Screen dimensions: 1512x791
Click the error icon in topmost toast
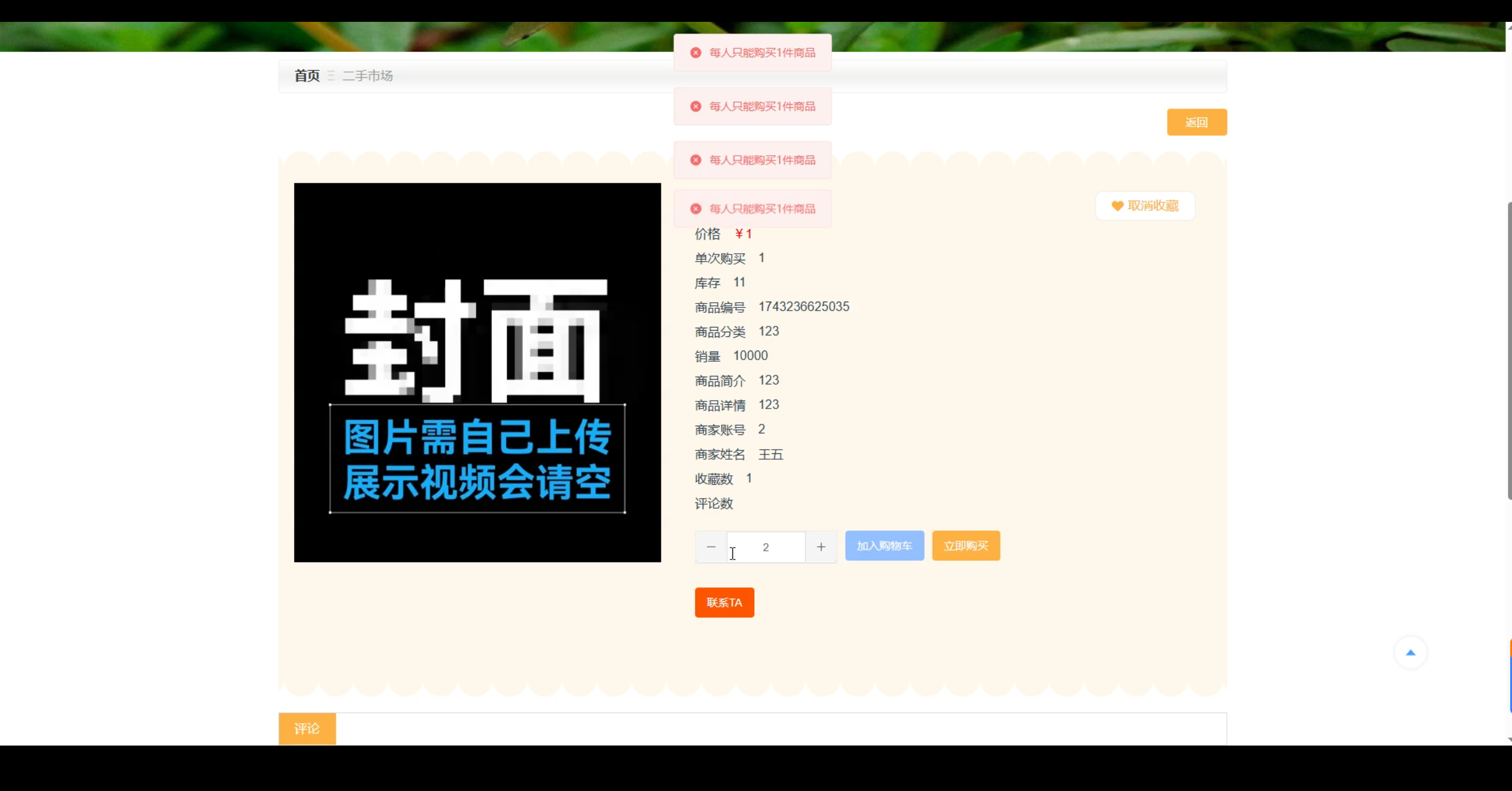click(696, 53)
